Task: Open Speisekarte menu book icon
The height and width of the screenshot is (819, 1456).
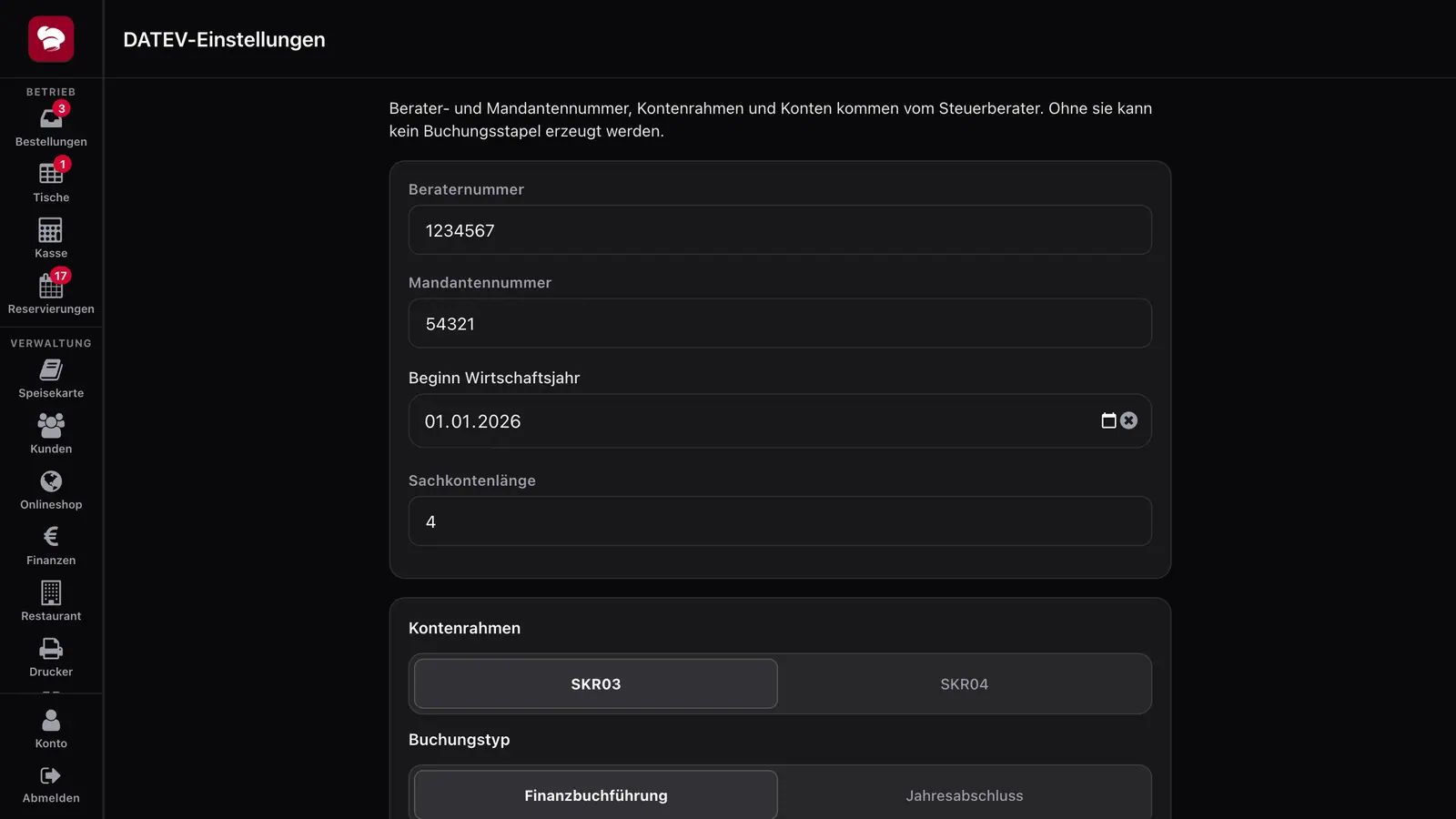Action: 51,369
